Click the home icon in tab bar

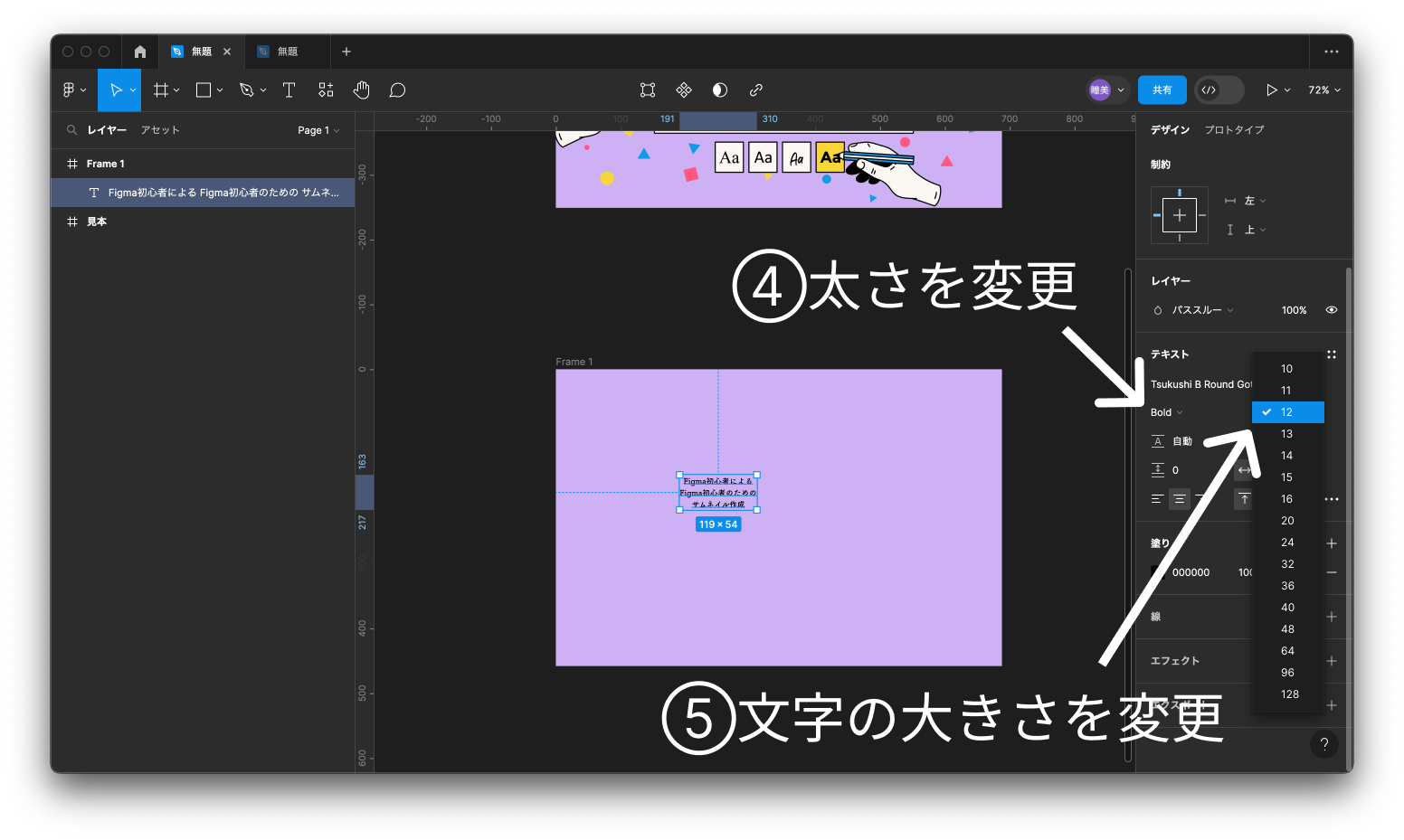pos(140,52)
